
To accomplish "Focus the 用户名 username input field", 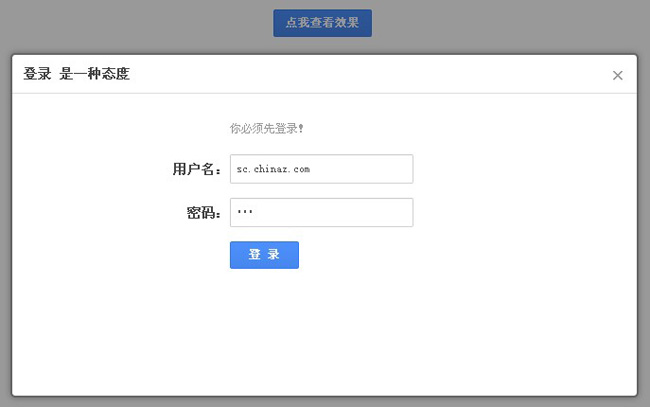I will tap(321, 169).
